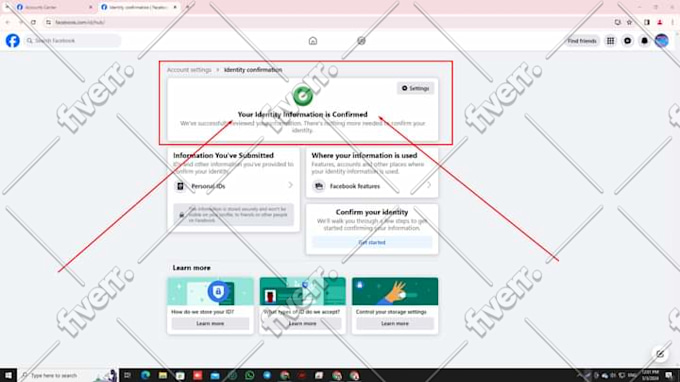The width and height of the screenshot is (680, 382).
Task: Open the types of ID we accept thumbnail
Action: tap(303, 291)
